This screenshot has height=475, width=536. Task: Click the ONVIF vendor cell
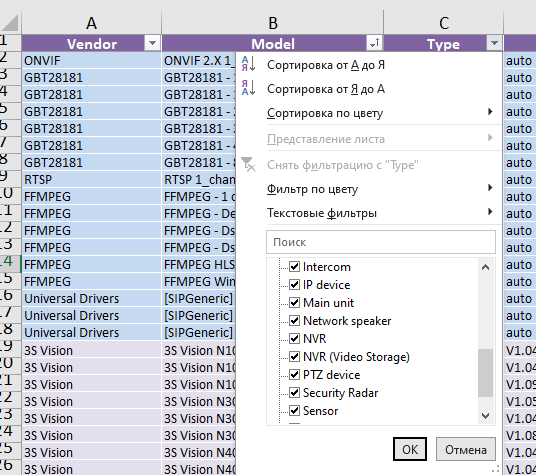click(91, 60)
